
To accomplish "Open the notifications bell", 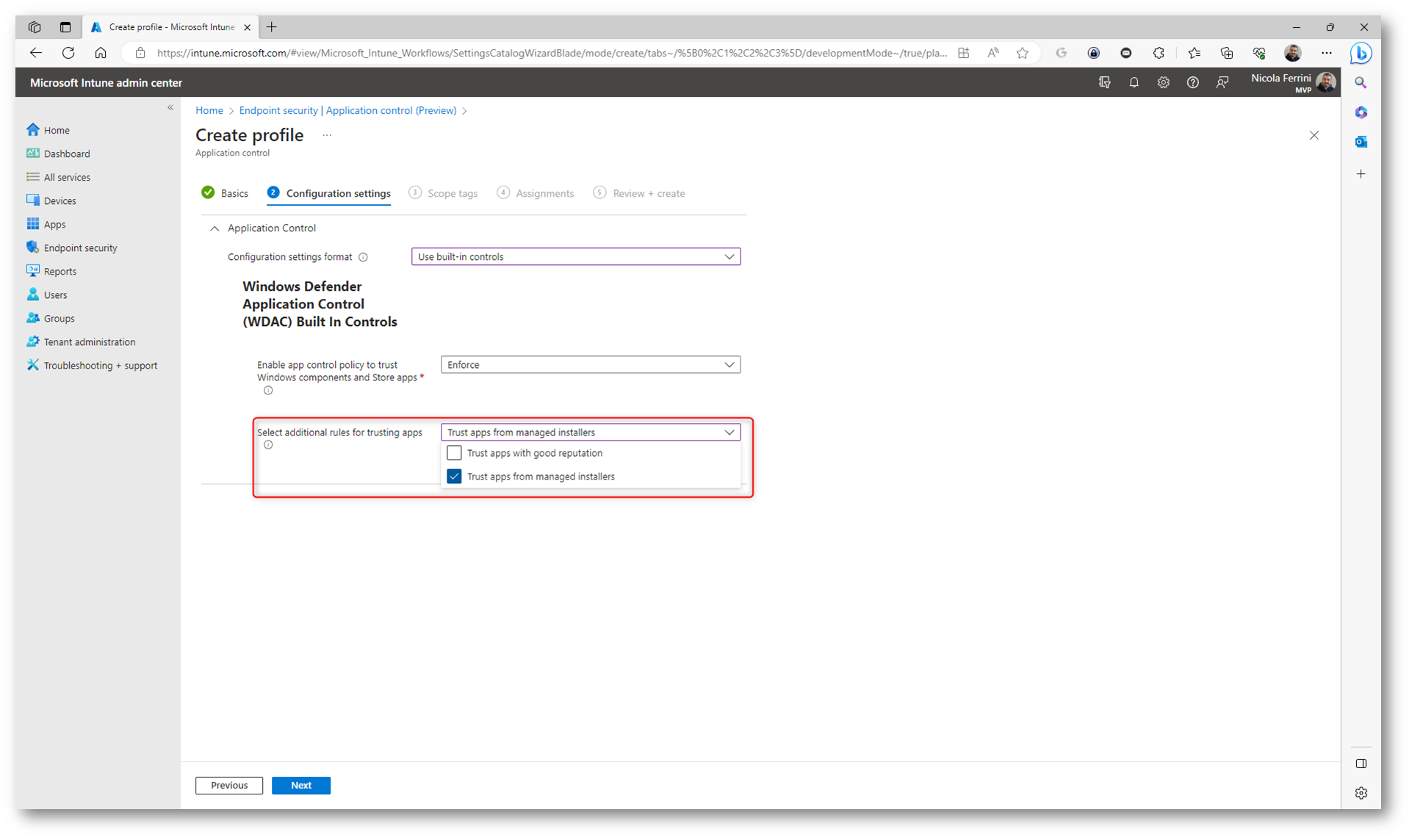I will [x=1134, y=82].
